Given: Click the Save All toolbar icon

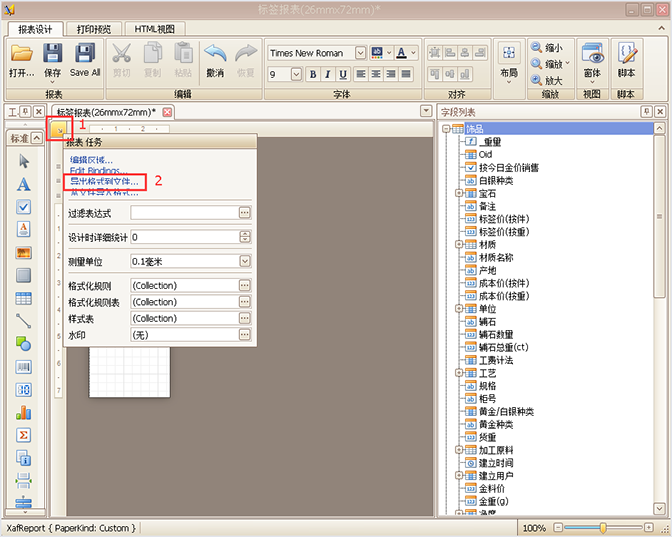Looking at the screenshot, I should (85, 55).
